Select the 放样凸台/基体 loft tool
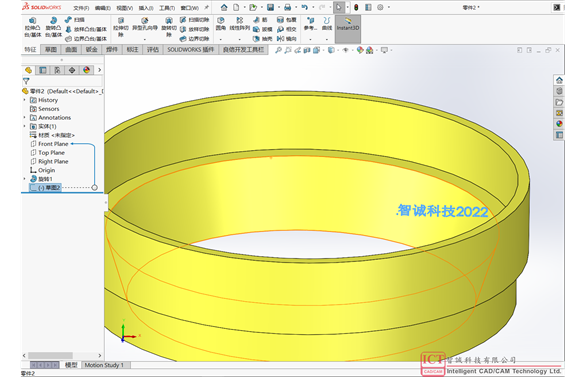This screenshot has width=584, height=377. pos(86,29)
